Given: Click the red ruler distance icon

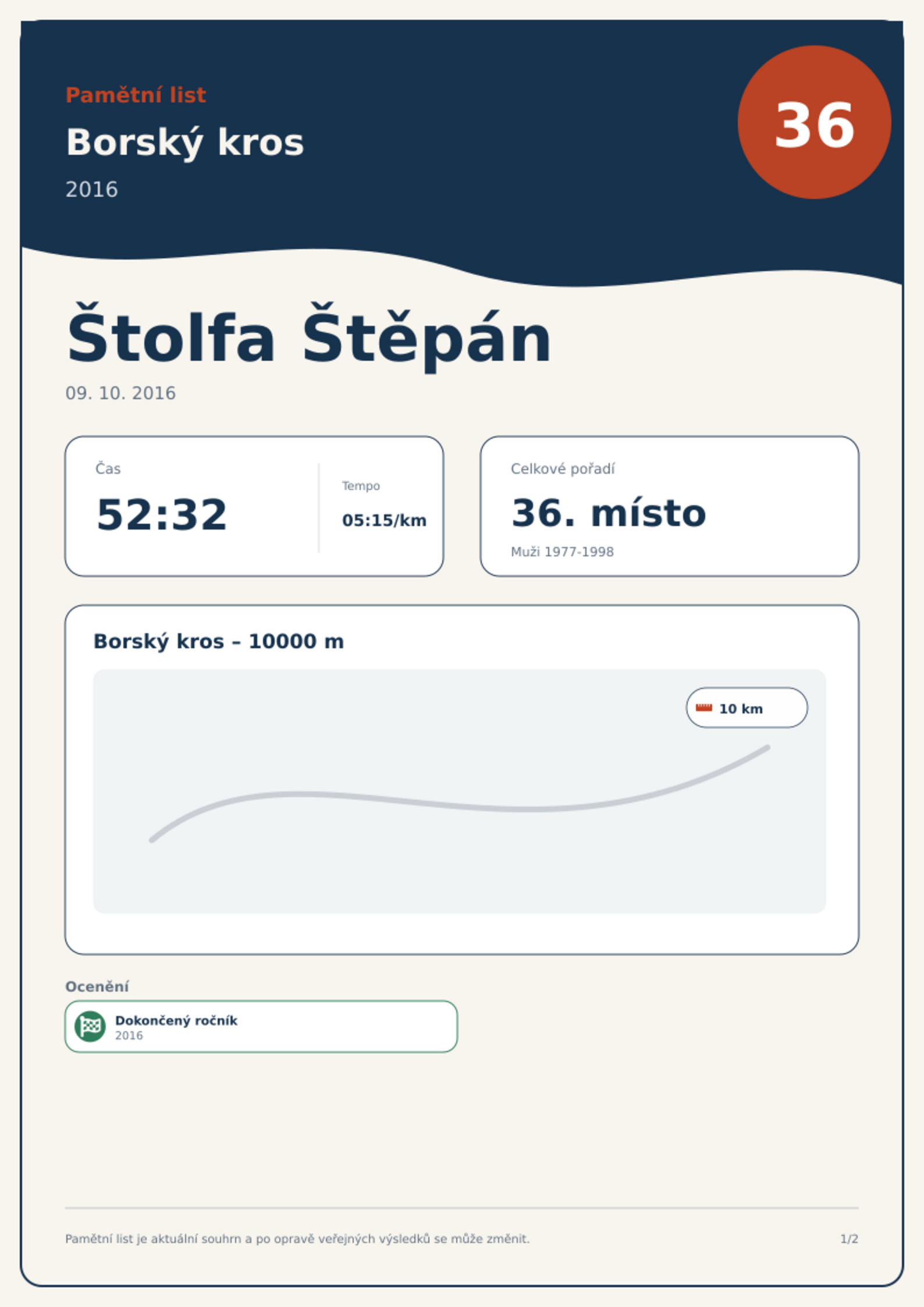Looking at the screenshot, I should click(704, 708).
